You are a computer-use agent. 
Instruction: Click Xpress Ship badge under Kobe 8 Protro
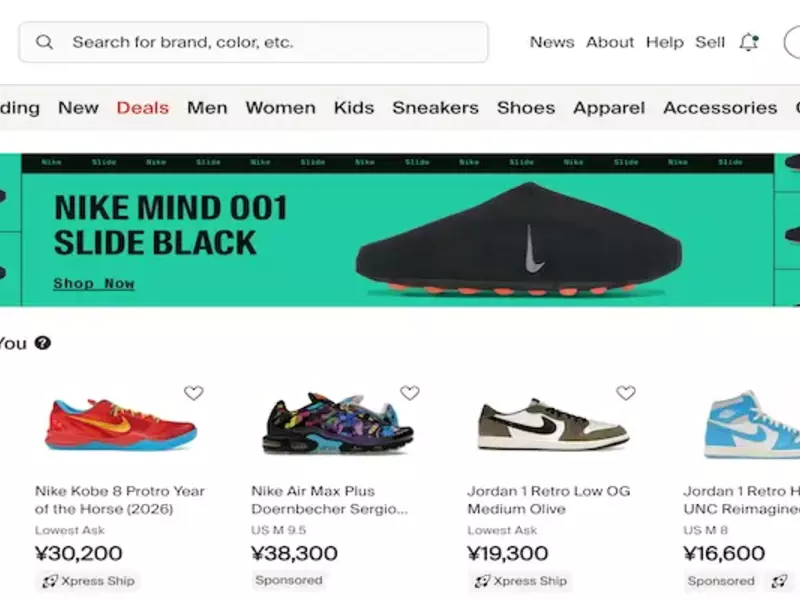pos(86,581)
